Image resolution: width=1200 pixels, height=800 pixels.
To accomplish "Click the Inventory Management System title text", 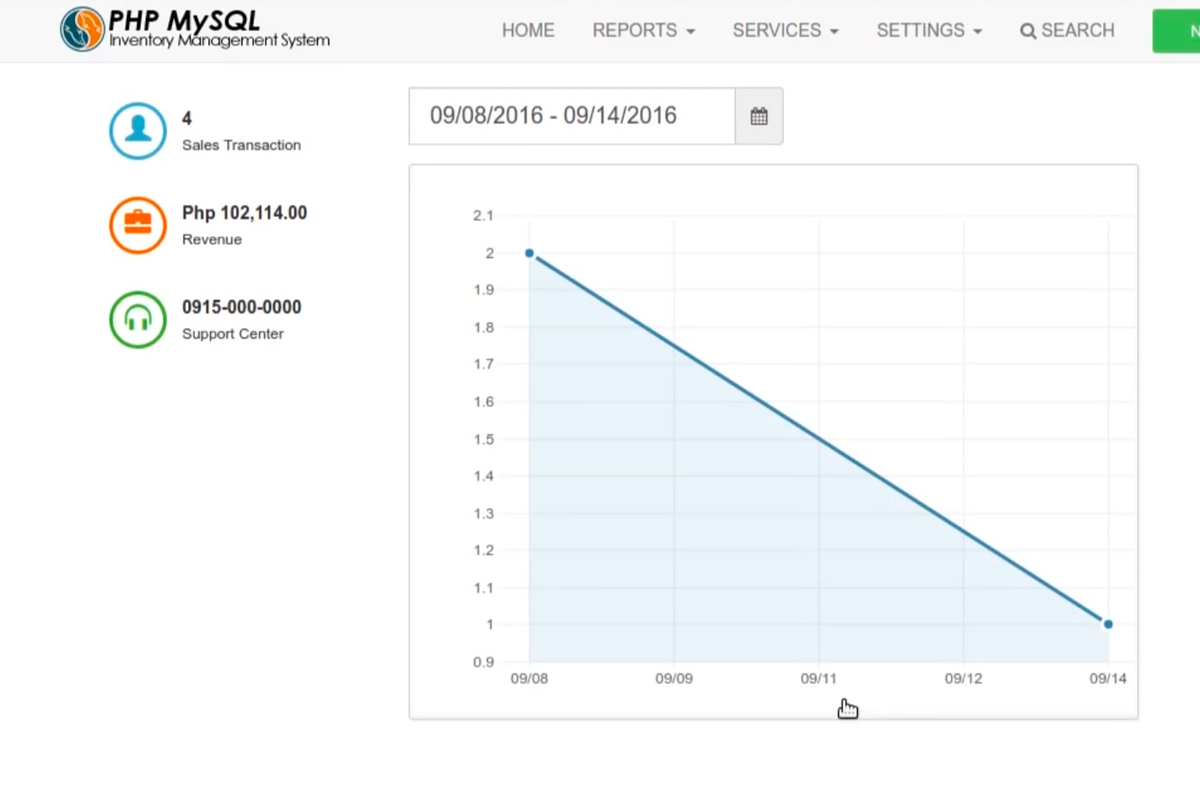I will pos(219,42).
